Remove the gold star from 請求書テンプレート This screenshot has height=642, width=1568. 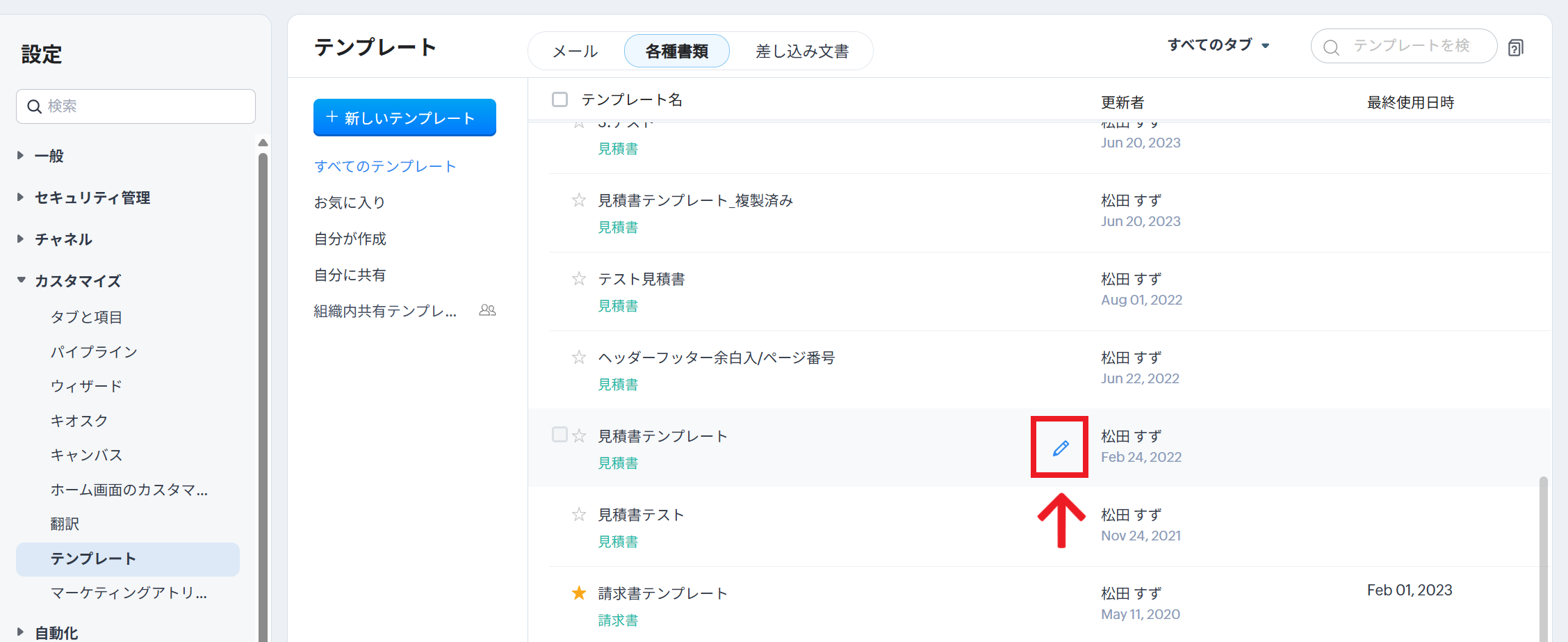[x=578, y=593]
